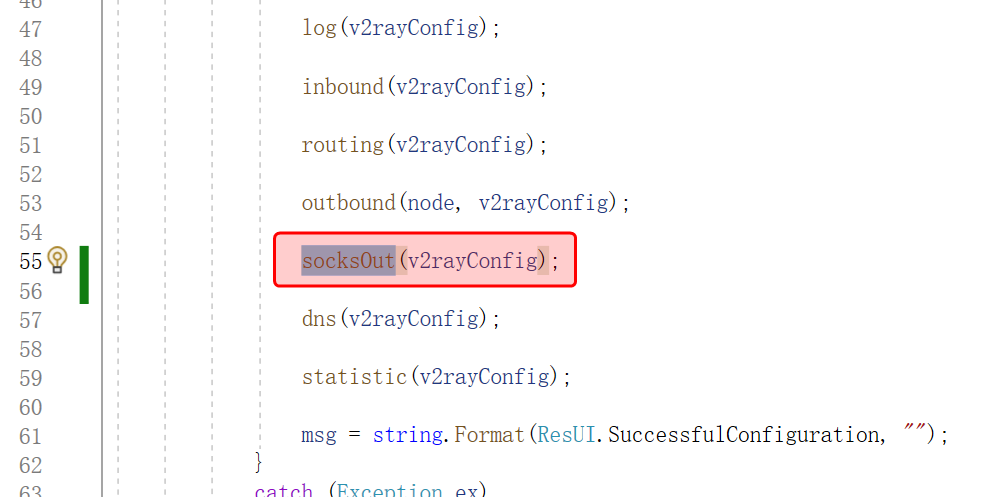The height and width of the screenshot is (497, 1004).
Task: Click the routing method name
Action: [x=343, y=145]
